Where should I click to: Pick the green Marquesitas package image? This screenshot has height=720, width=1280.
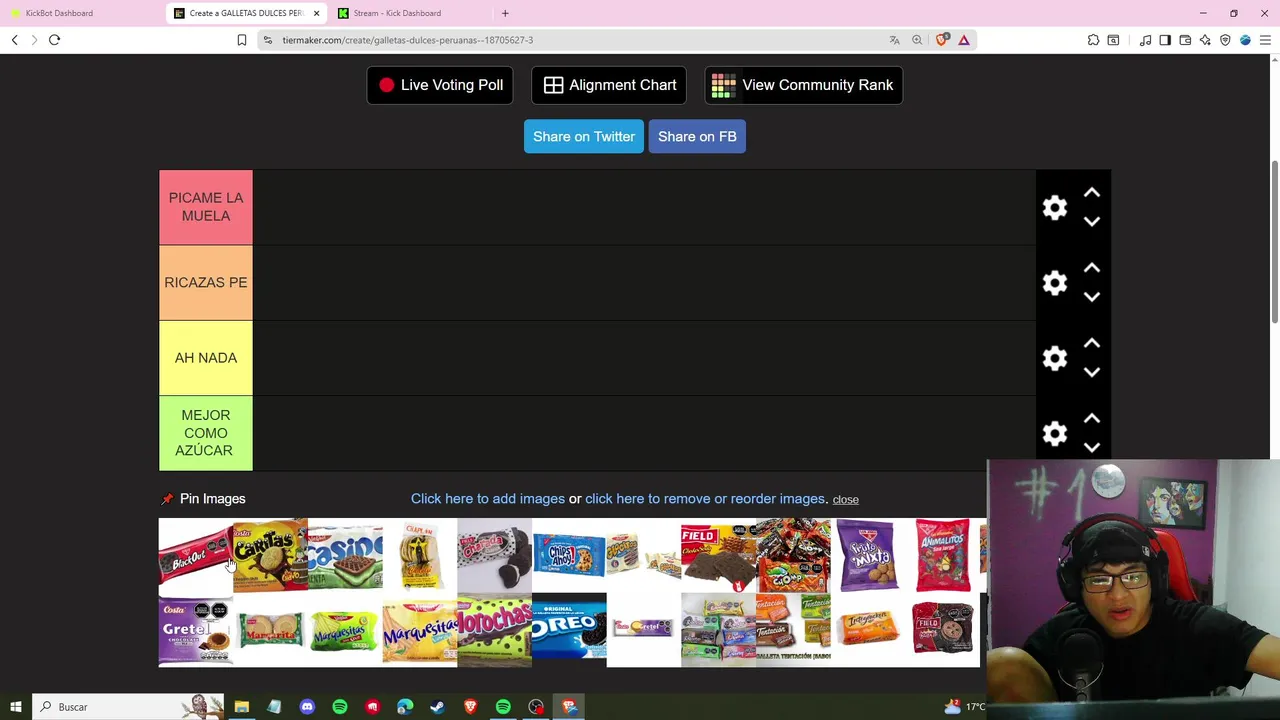pos(345,630)
